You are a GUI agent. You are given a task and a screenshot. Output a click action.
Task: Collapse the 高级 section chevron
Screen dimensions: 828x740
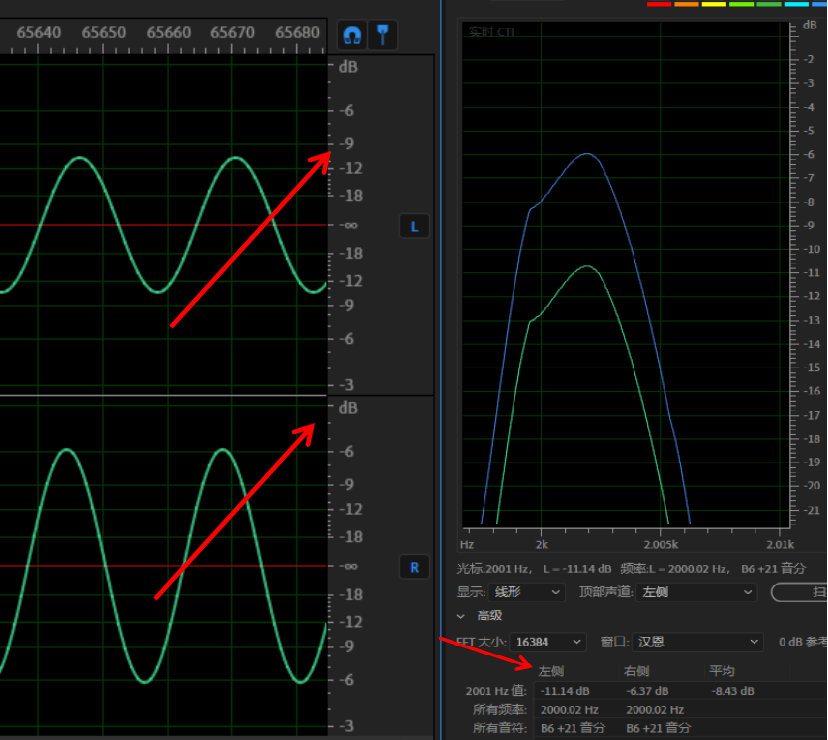(x=461, y=617)
